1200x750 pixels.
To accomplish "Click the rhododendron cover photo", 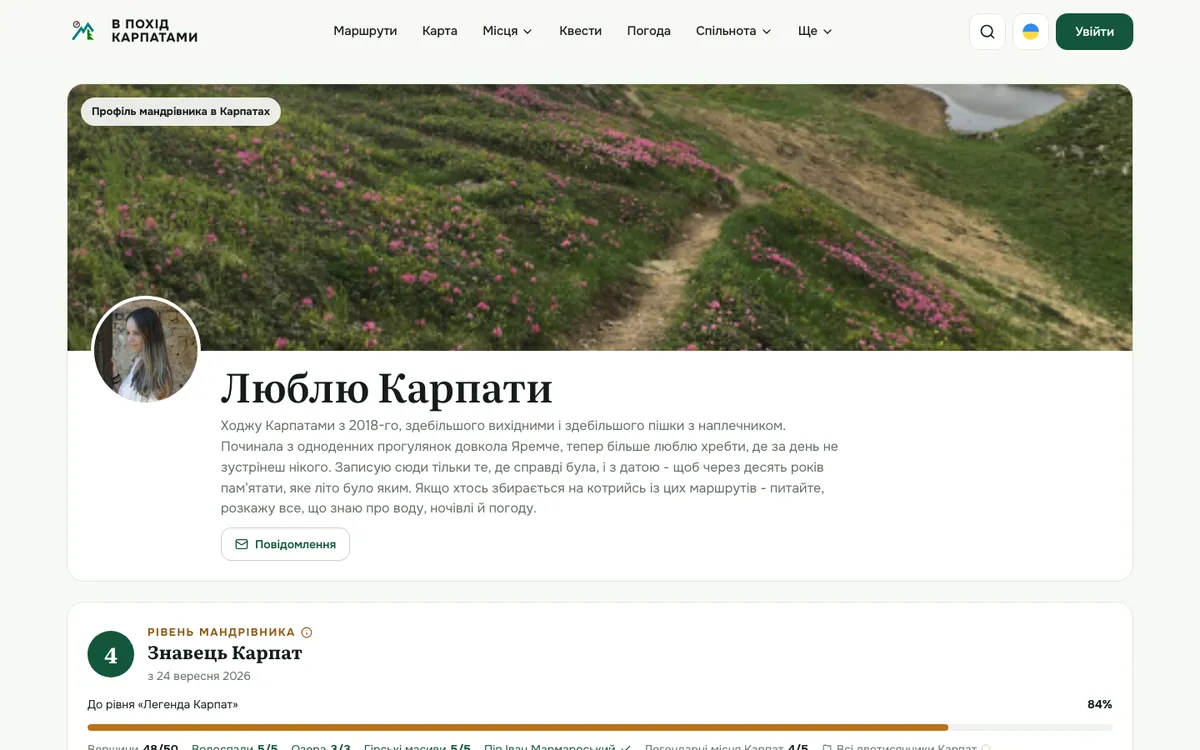I will [x=600, y=217].
